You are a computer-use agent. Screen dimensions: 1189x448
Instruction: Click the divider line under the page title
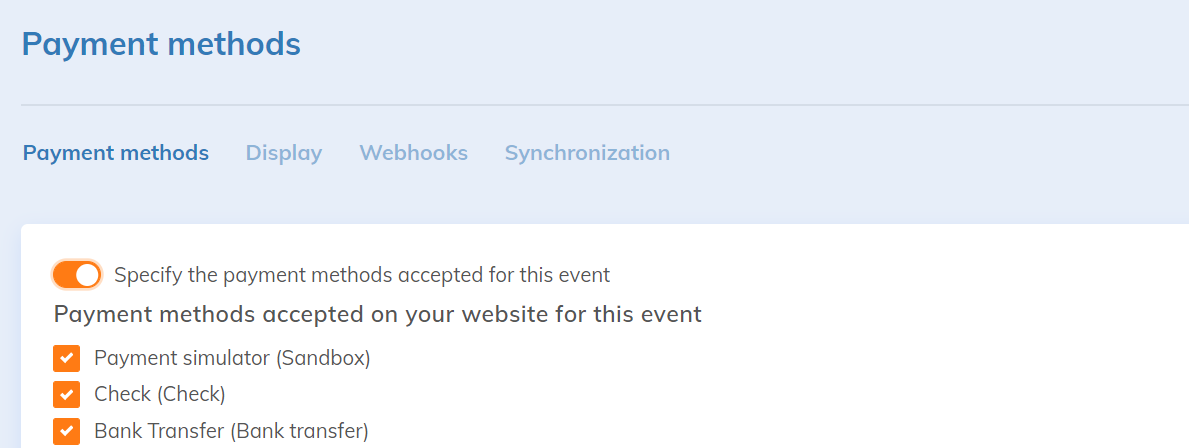coord(600,105)
